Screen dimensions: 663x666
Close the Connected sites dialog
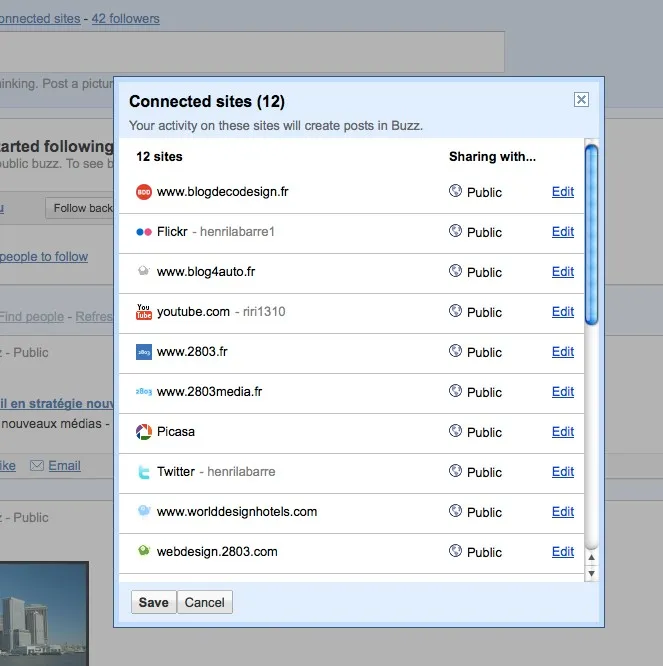pos(581,100)
